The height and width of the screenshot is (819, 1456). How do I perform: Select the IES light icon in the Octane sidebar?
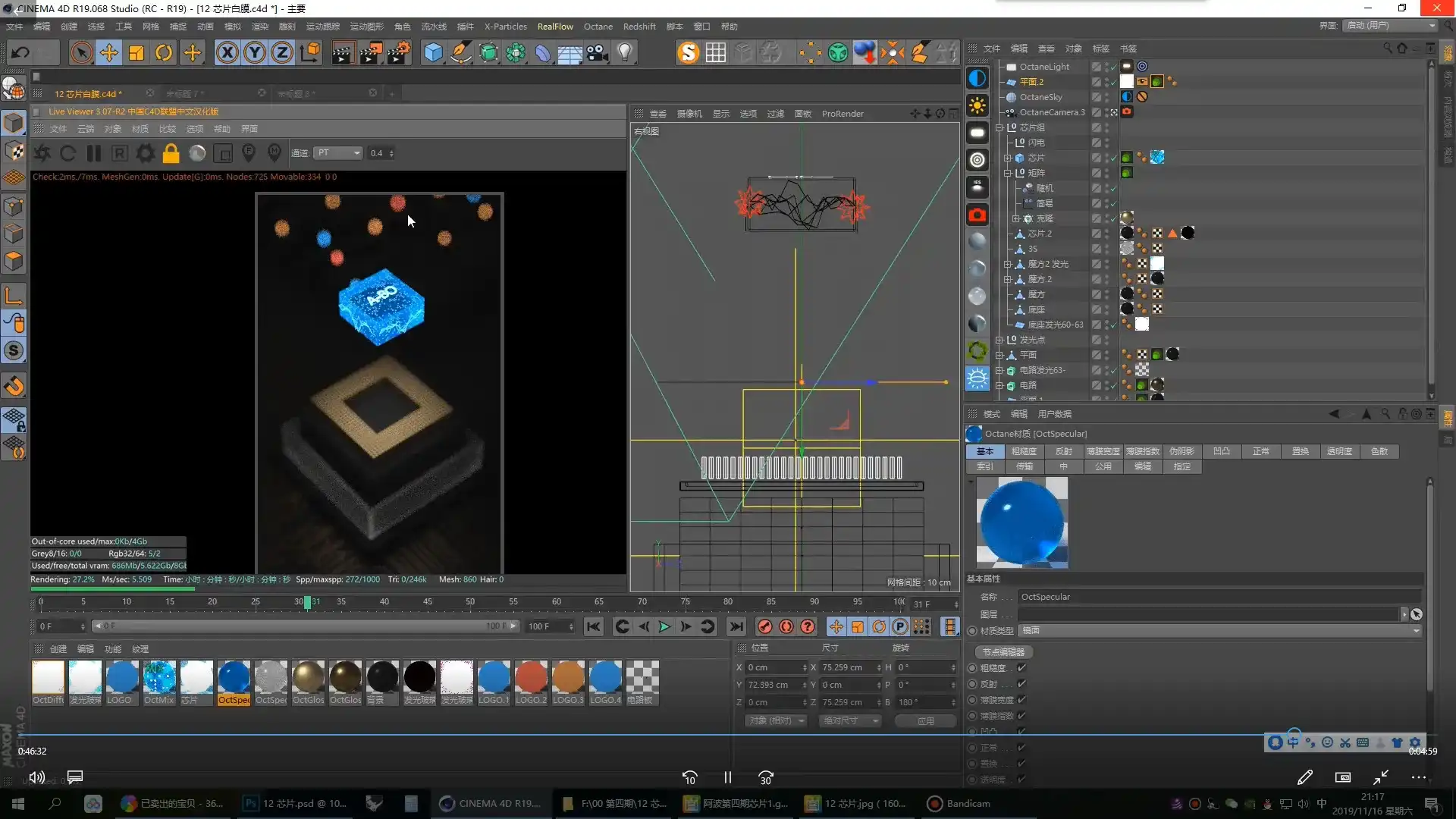click(x=977, y=187)
